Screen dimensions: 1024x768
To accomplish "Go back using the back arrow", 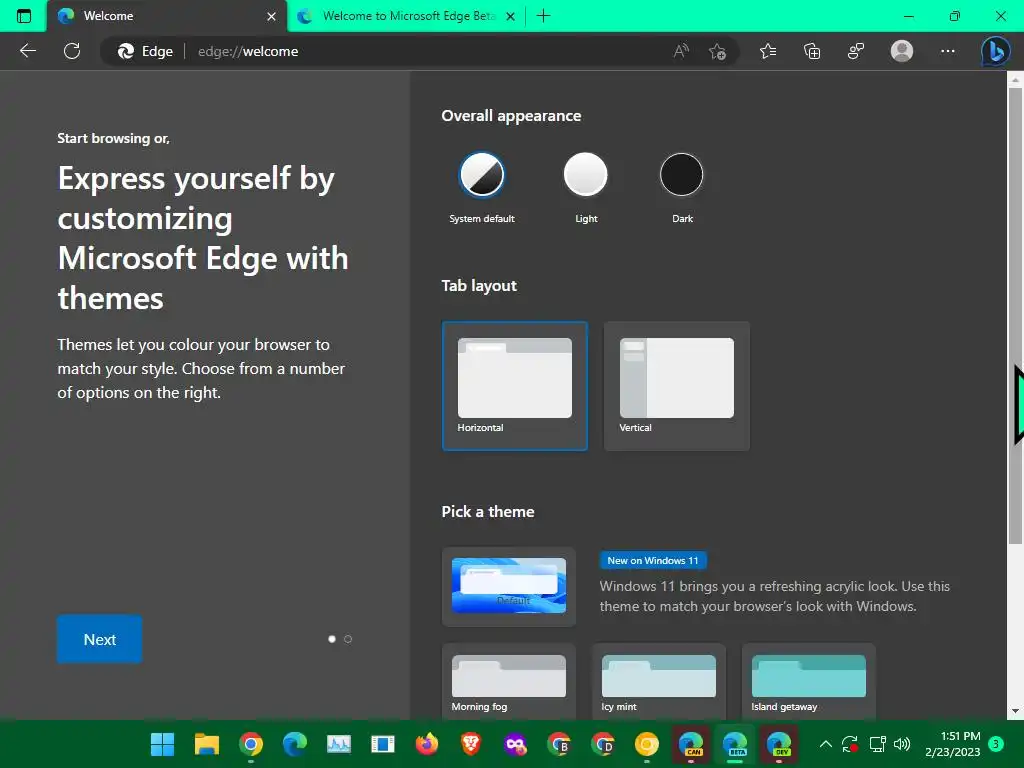I will pyautogui.click(x=27, y=51).
